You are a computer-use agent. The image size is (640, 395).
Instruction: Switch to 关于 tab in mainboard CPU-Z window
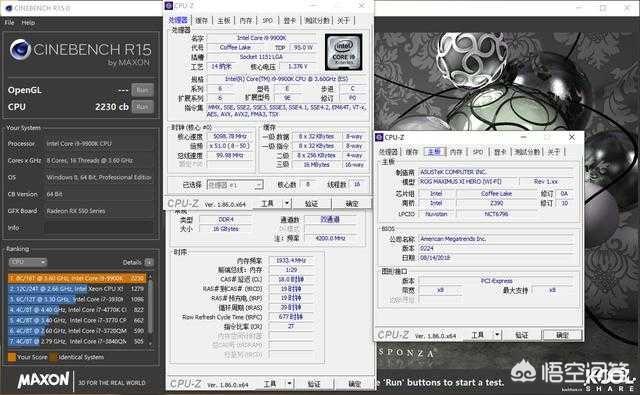pos(554,152)
